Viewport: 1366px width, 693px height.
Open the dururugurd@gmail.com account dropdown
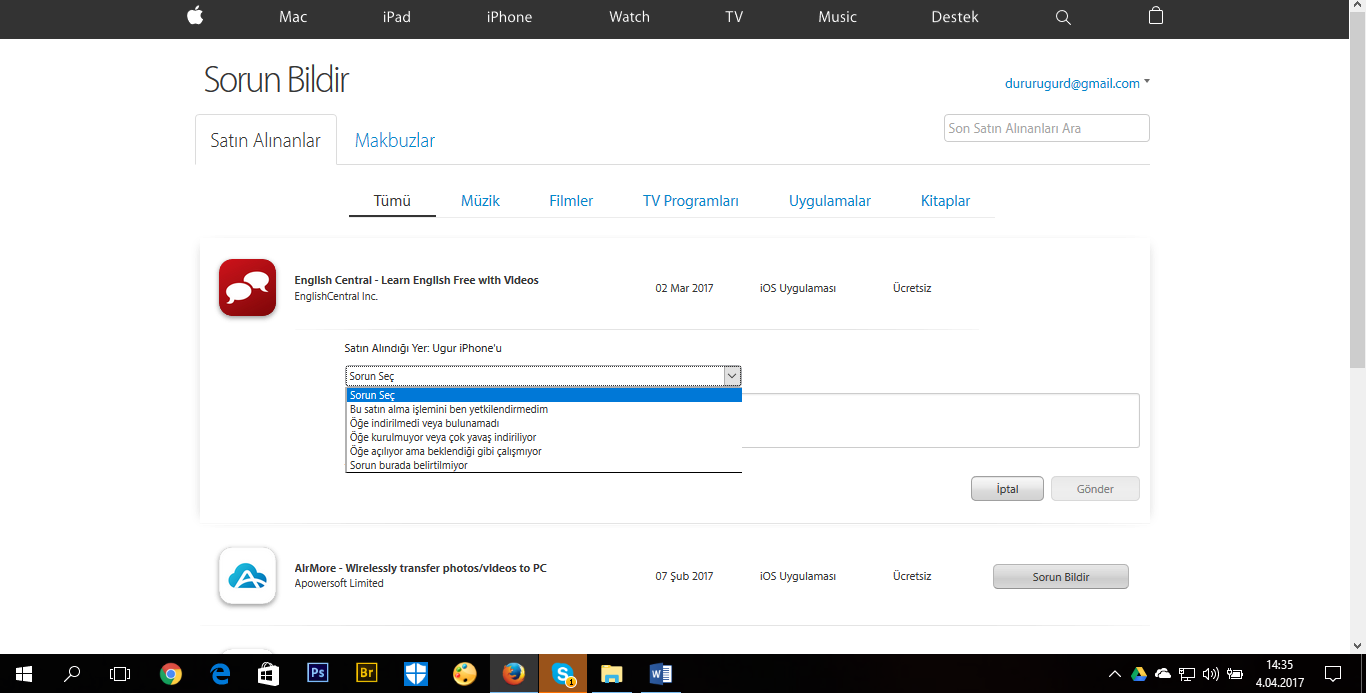pyautogui.click(x=1077, y=84)
